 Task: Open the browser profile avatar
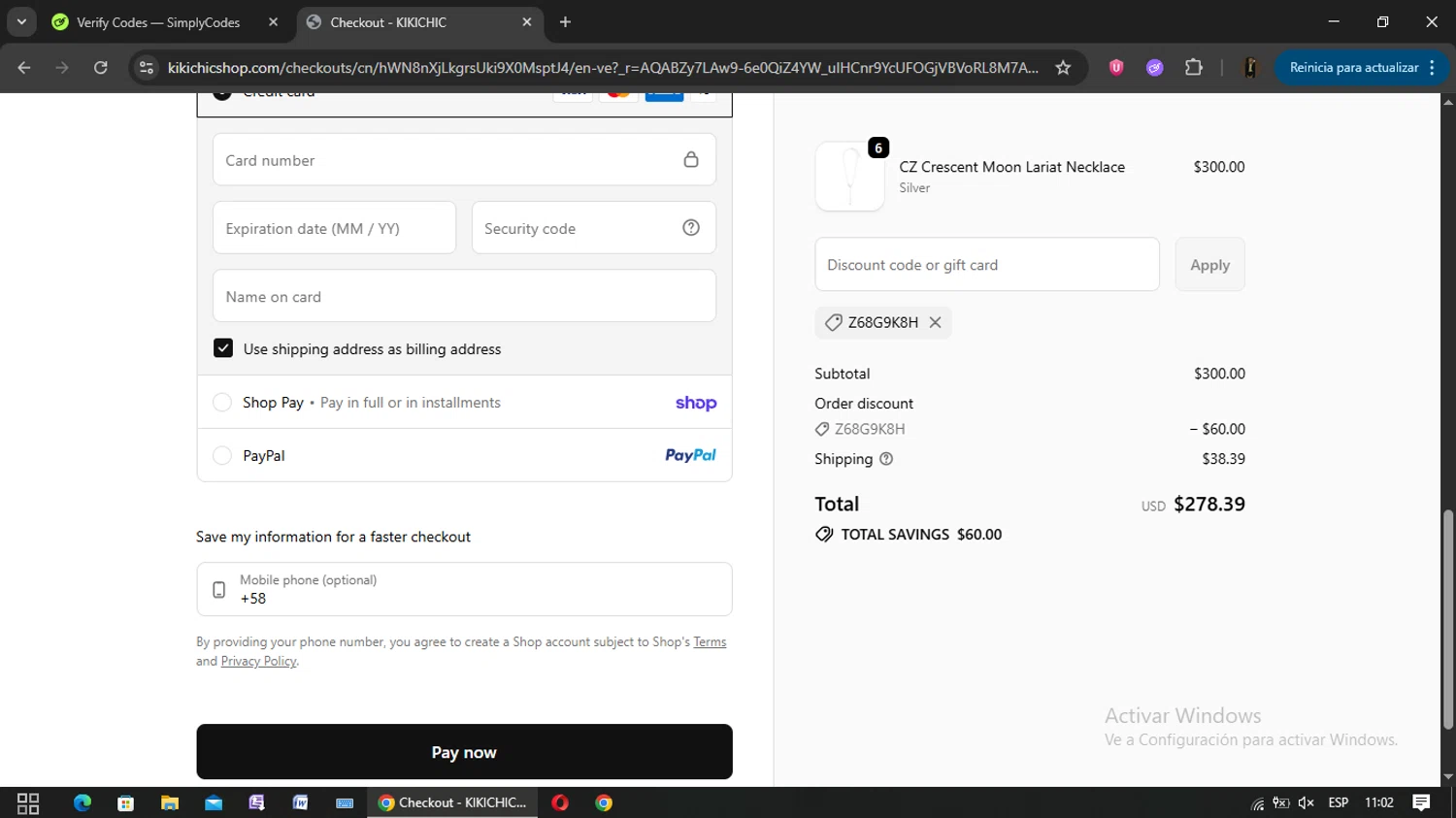[x=1250, y=67]
